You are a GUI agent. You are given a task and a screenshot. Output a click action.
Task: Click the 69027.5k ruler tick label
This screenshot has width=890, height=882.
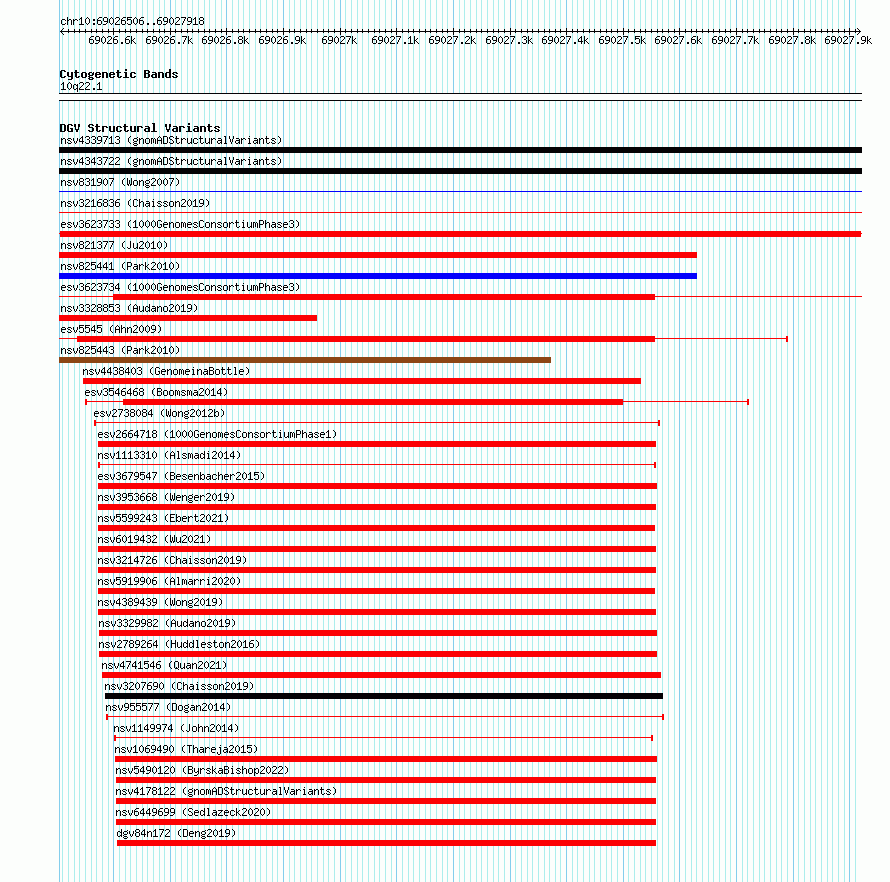click(x=622, y=40)
